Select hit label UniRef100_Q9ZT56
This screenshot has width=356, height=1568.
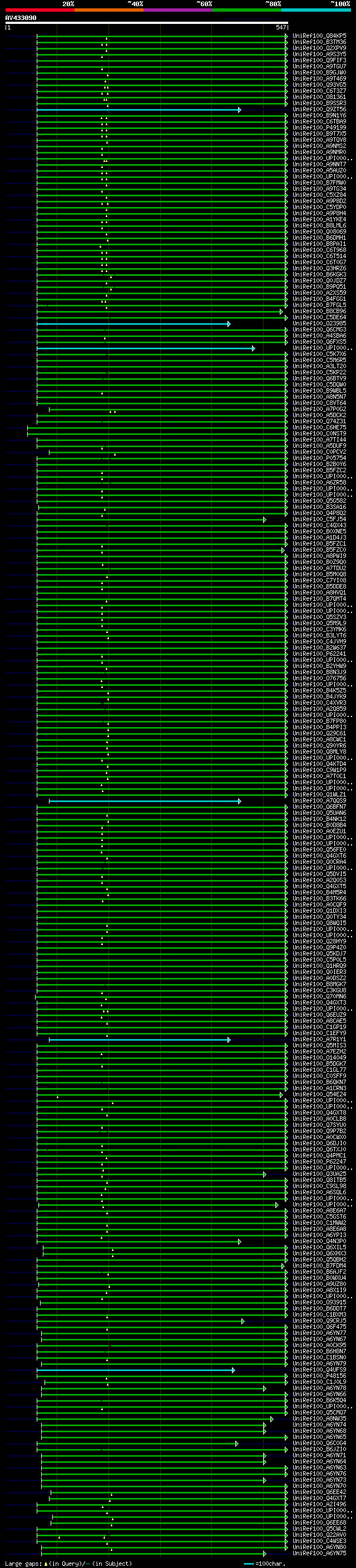coord(319,110)
